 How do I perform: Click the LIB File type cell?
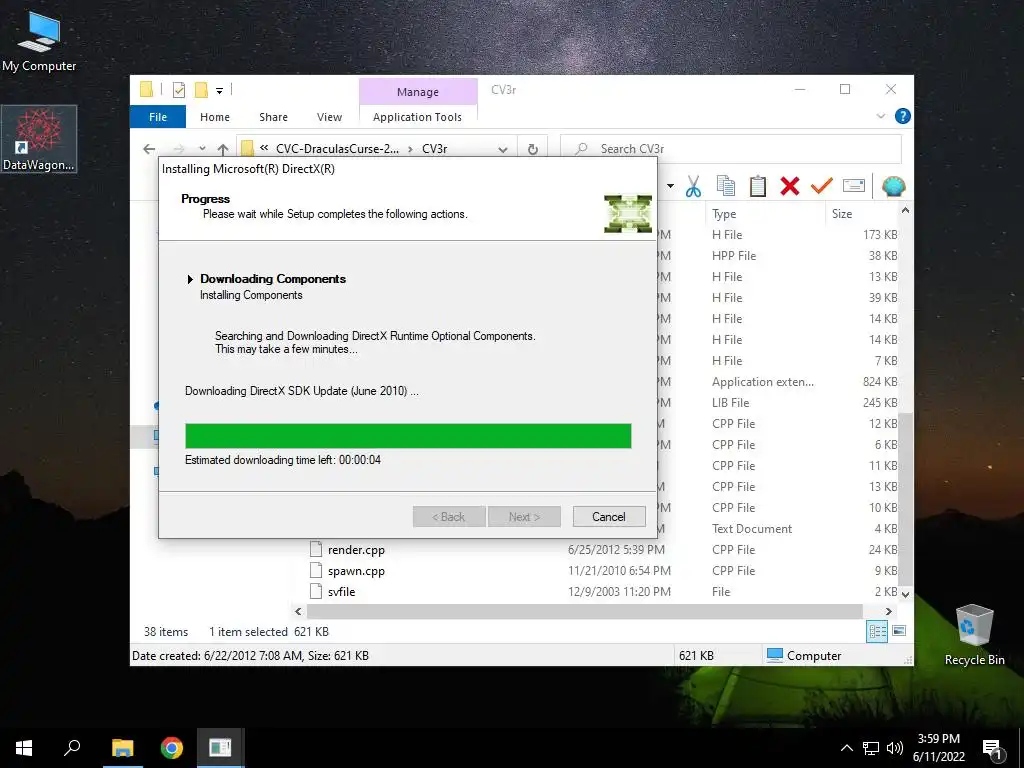coord(730,402)
